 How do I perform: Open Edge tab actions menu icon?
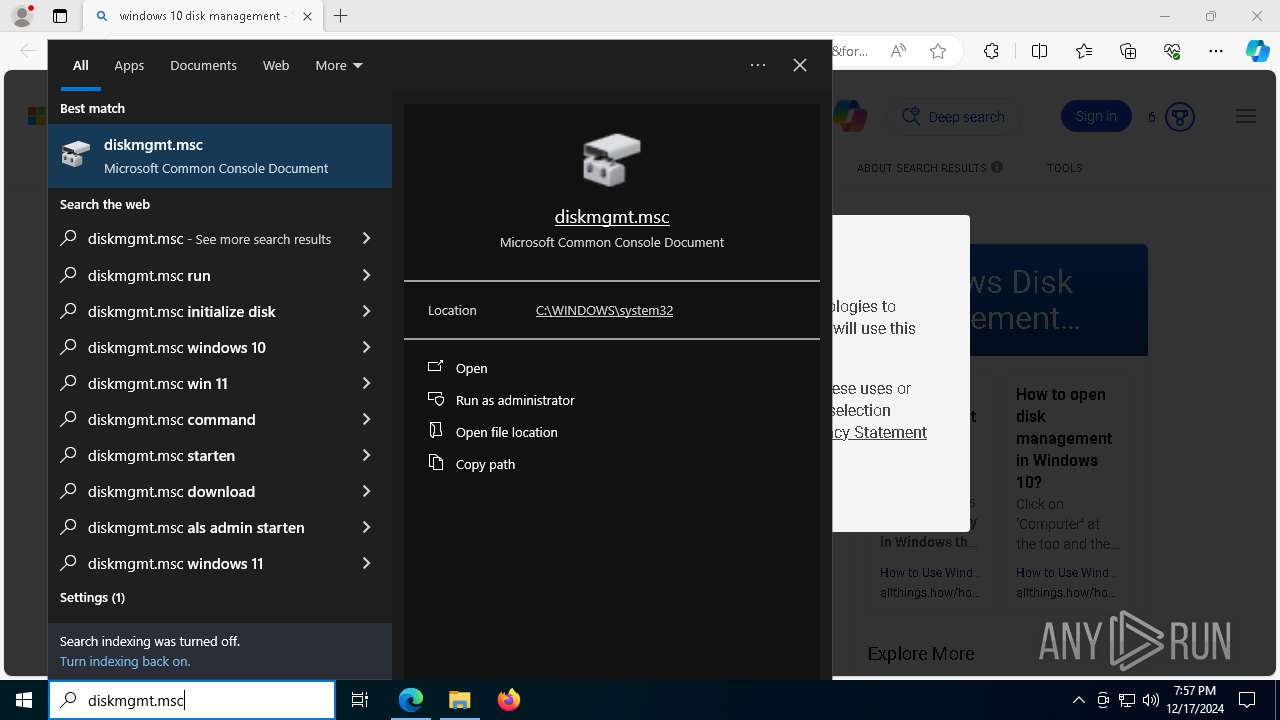(60, 16)
